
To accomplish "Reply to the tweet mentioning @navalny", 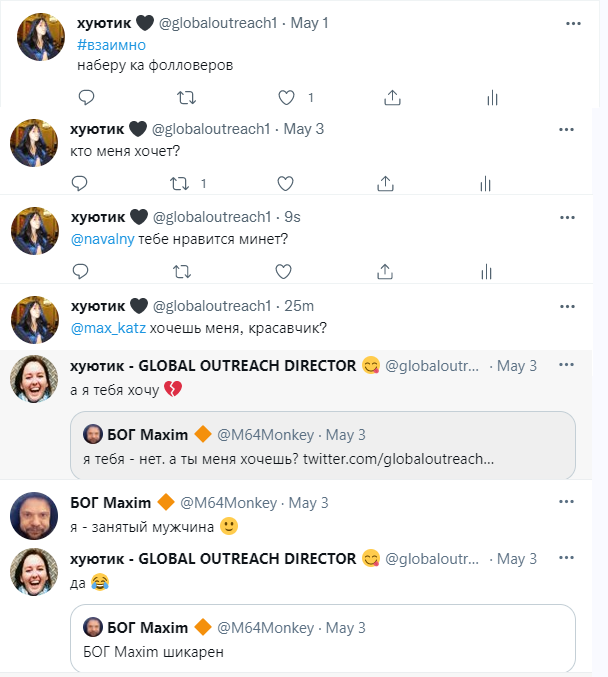I will tap(81, 270).
